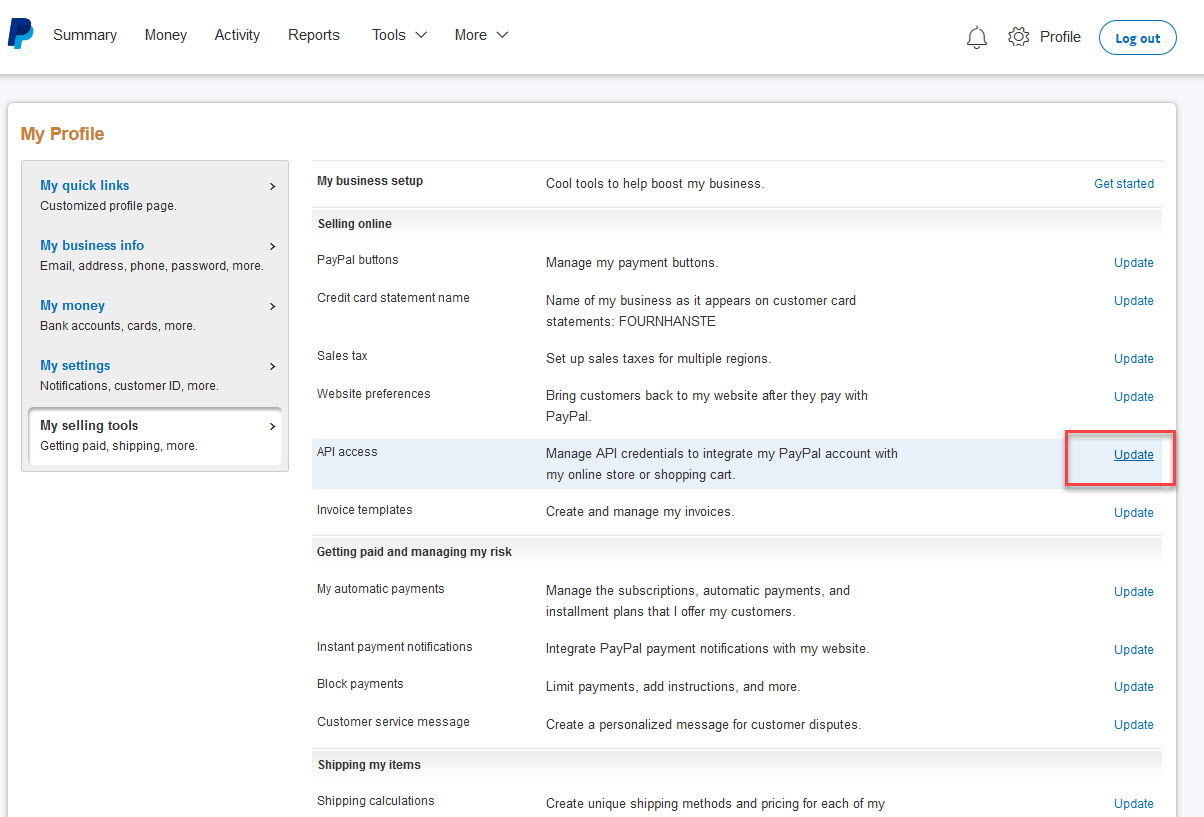Click the Customer service message label
1204x817 pixels.
(393, 722)
